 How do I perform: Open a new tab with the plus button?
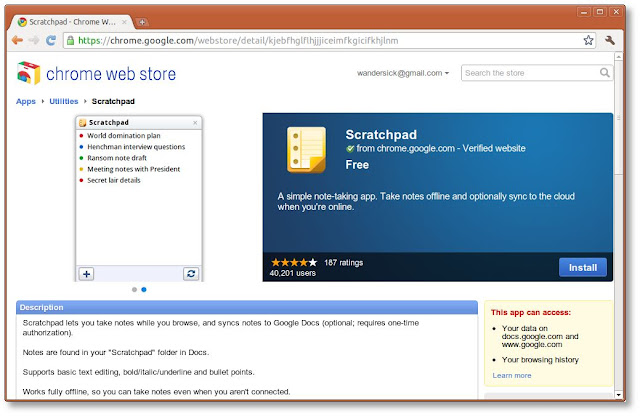142,22
